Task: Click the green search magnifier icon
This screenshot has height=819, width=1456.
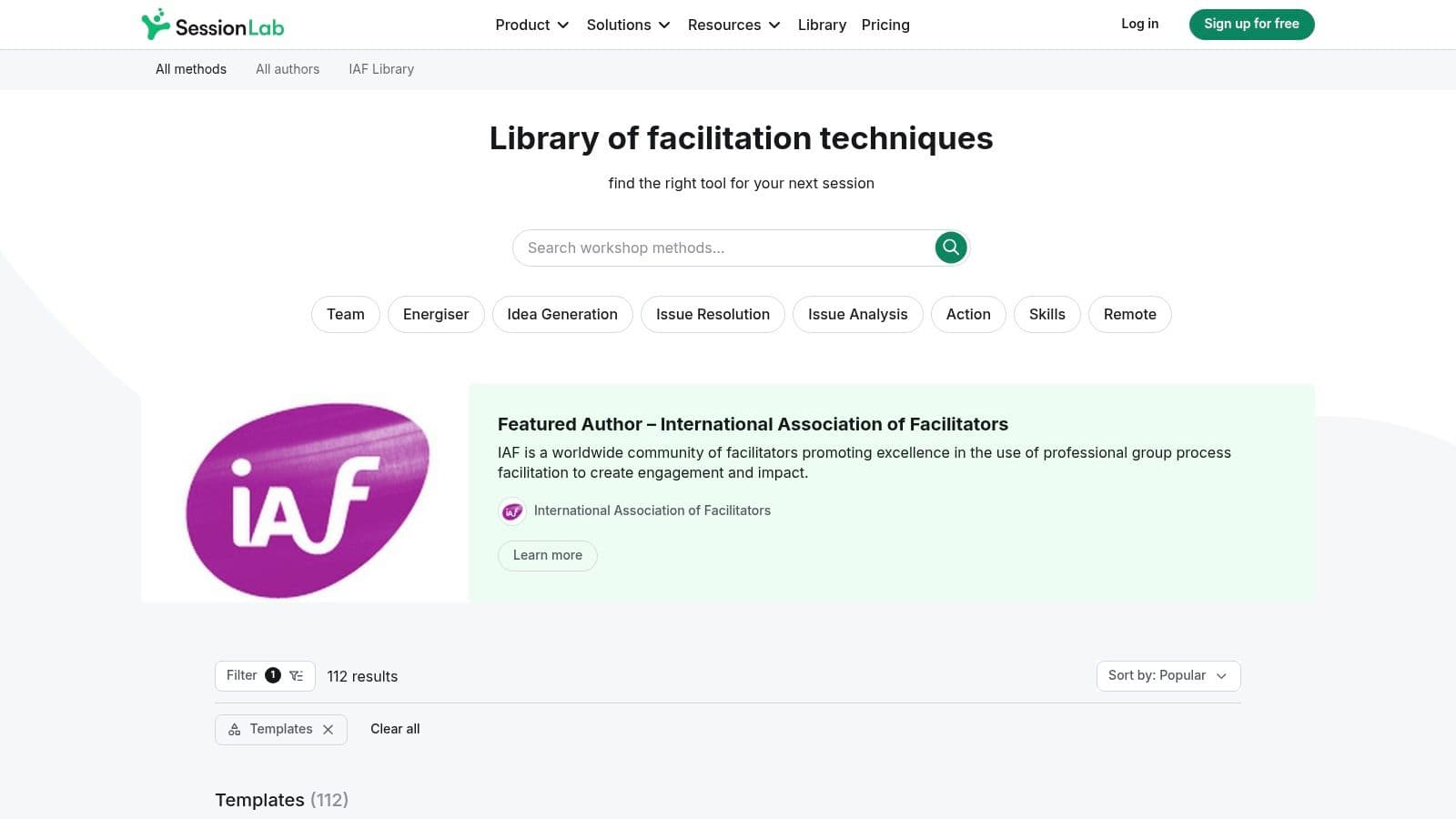Action: point(950,248)
